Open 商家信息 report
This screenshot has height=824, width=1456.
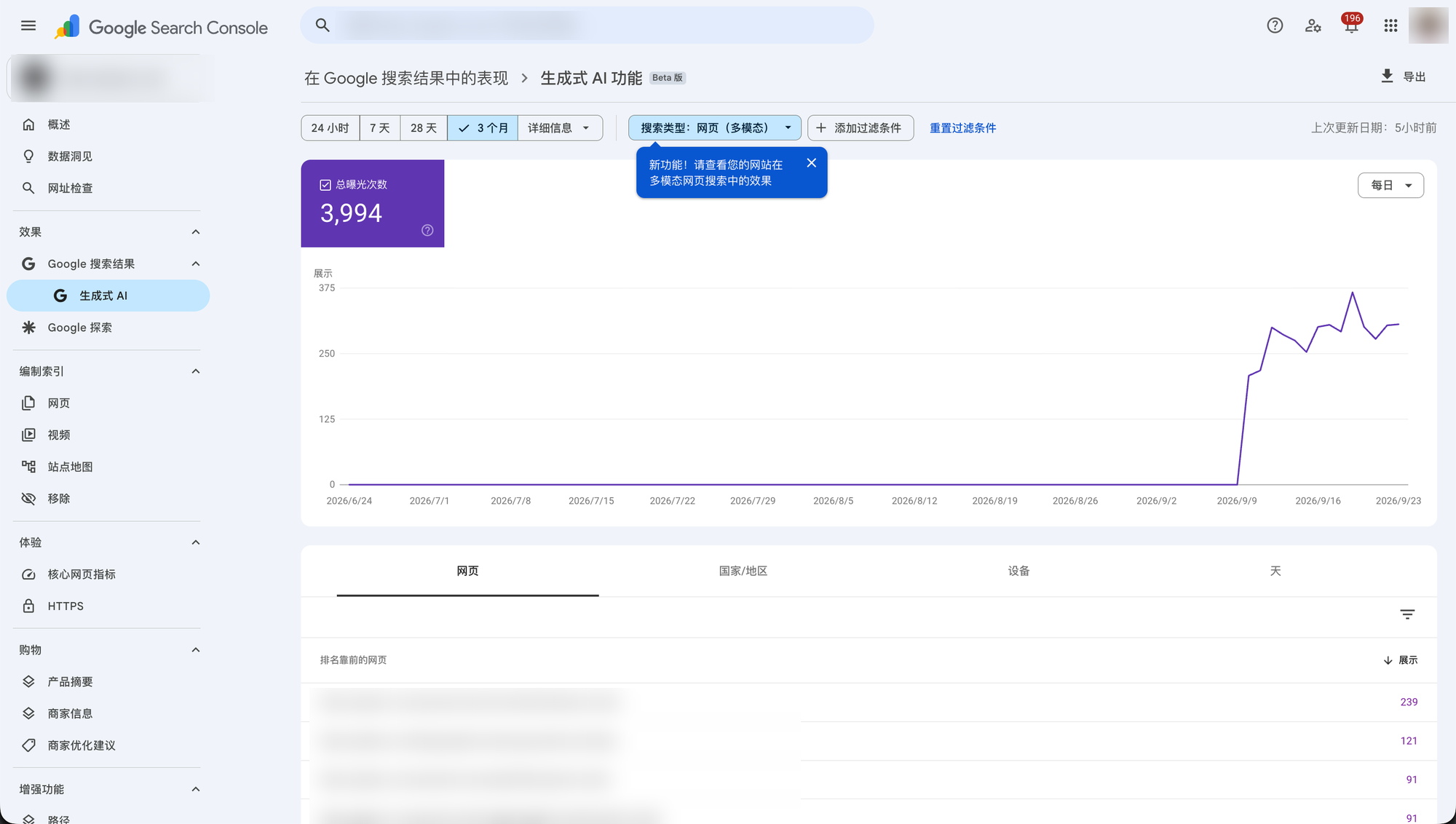click(108, 713)
